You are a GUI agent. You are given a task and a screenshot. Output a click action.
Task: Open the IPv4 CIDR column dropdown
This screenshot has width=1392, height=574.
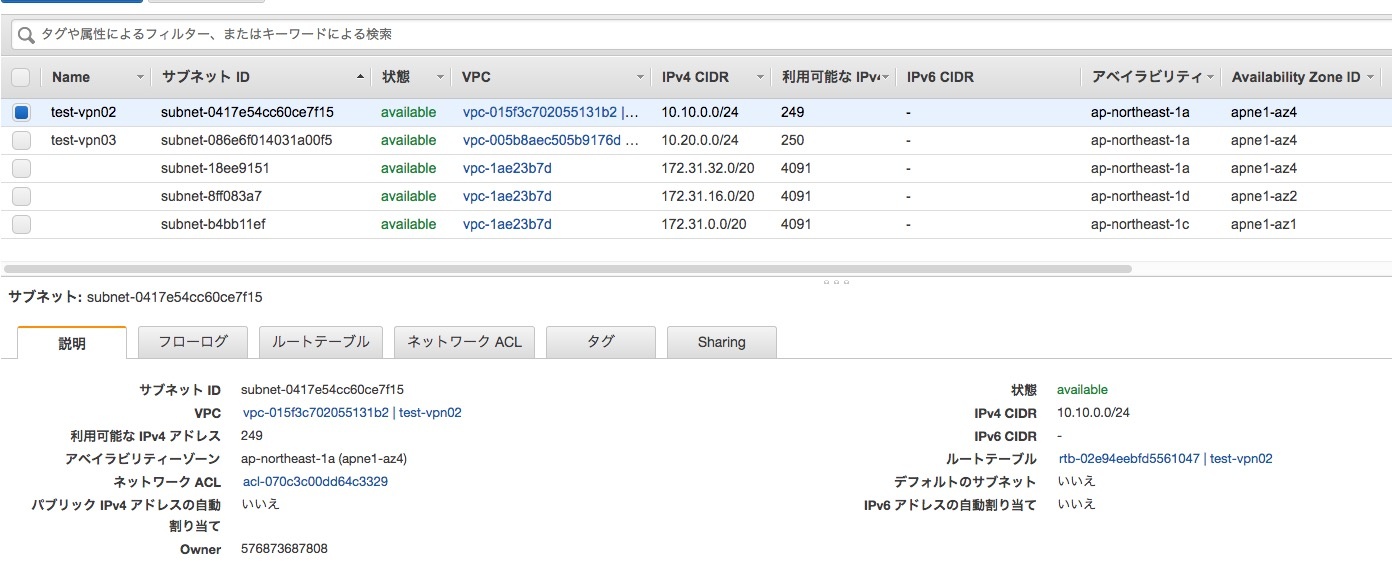click(x=760, y=77)
